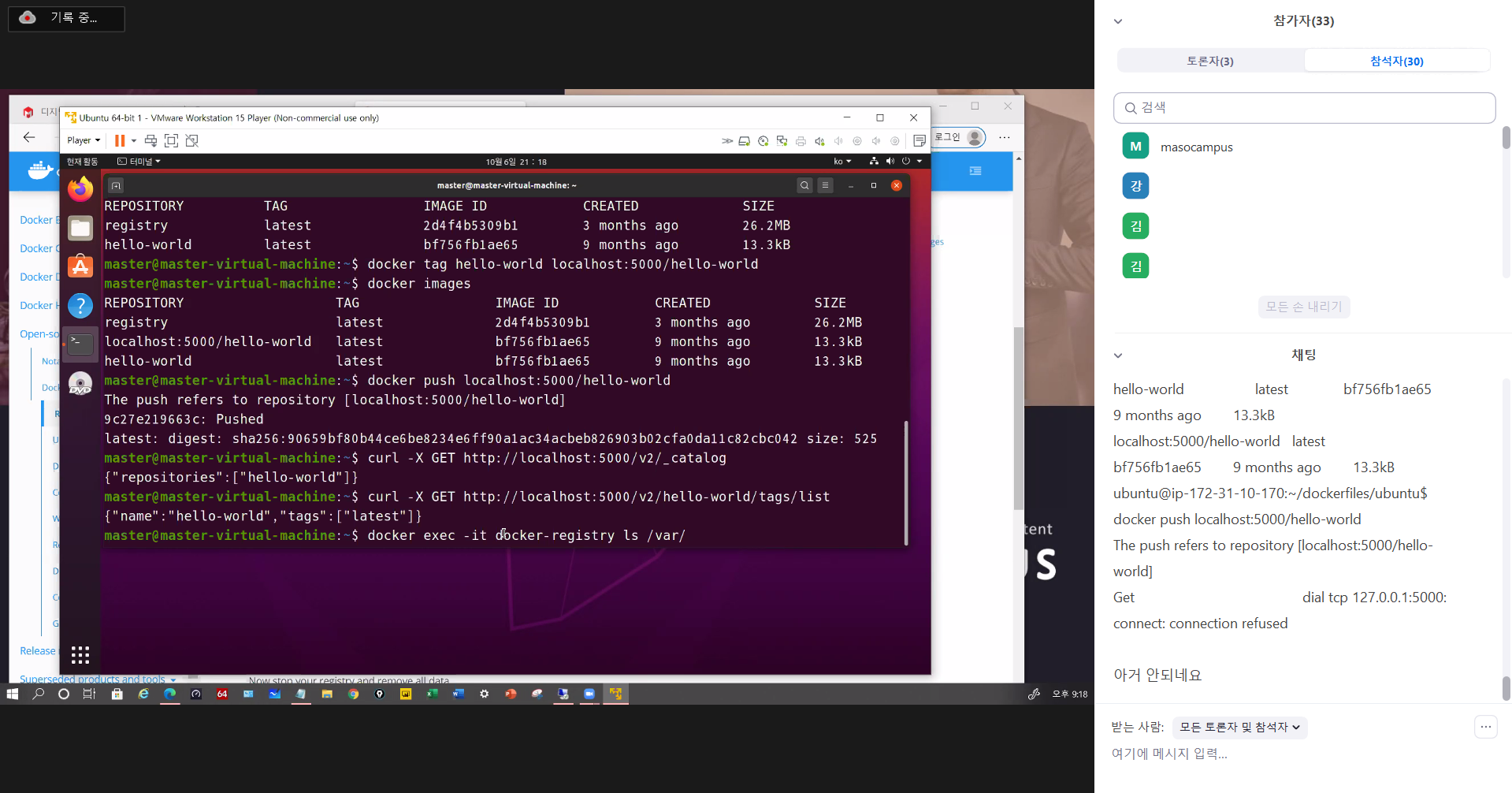Switch to the panelists tab

coord(1210,61)
